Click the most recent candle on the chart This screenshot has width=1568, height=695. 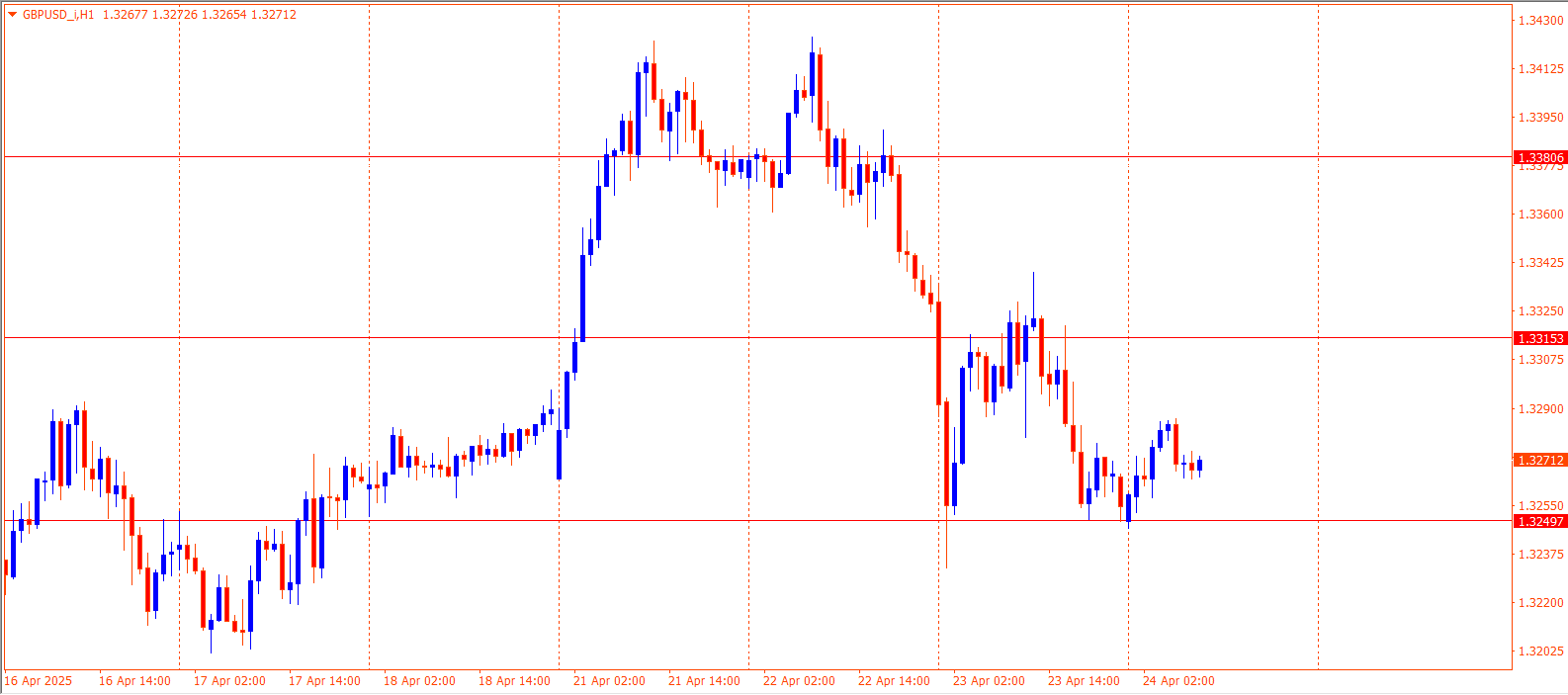1199,465
